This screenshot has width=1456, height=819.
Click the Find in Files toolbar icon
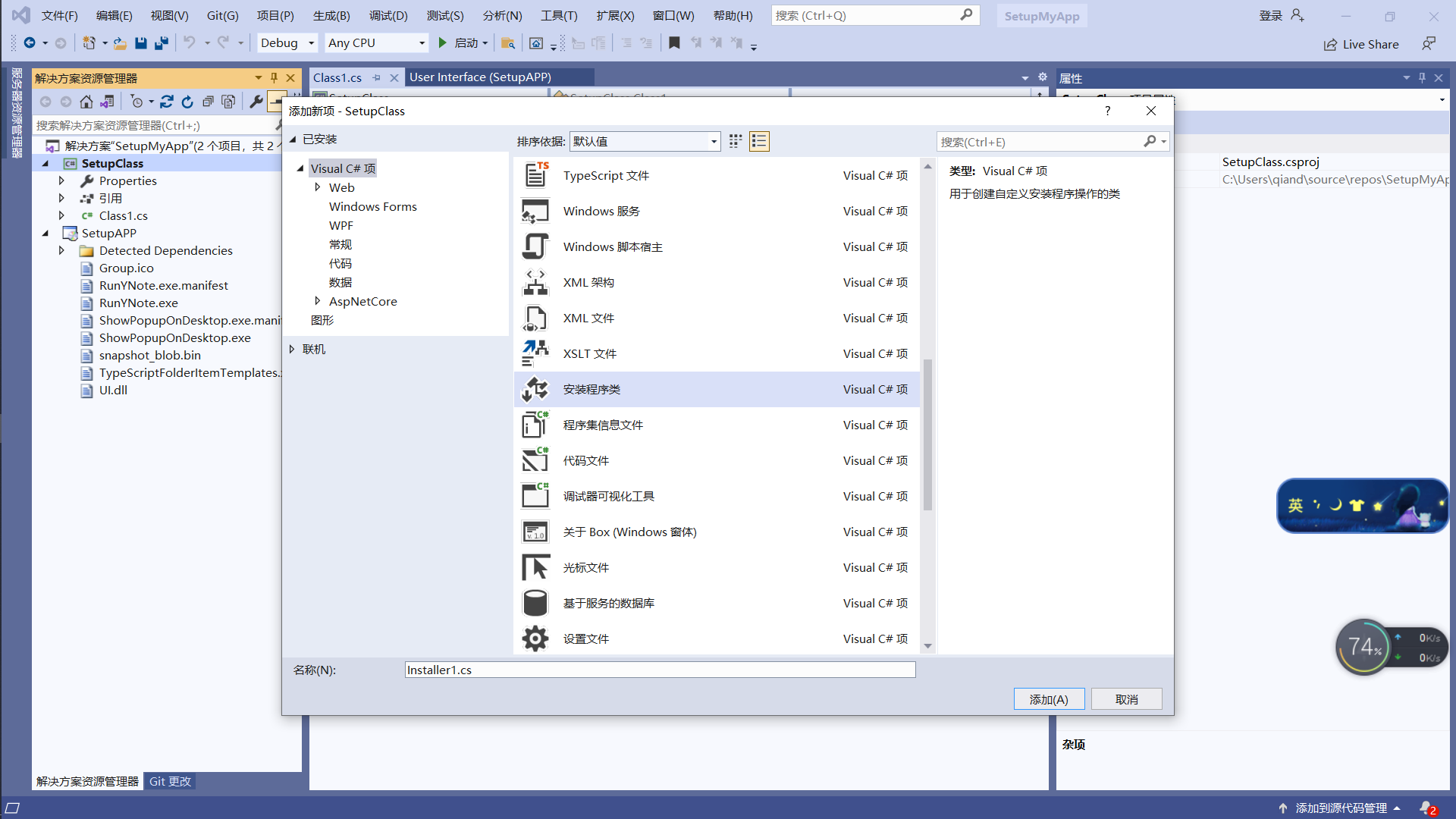coord(508,43)
